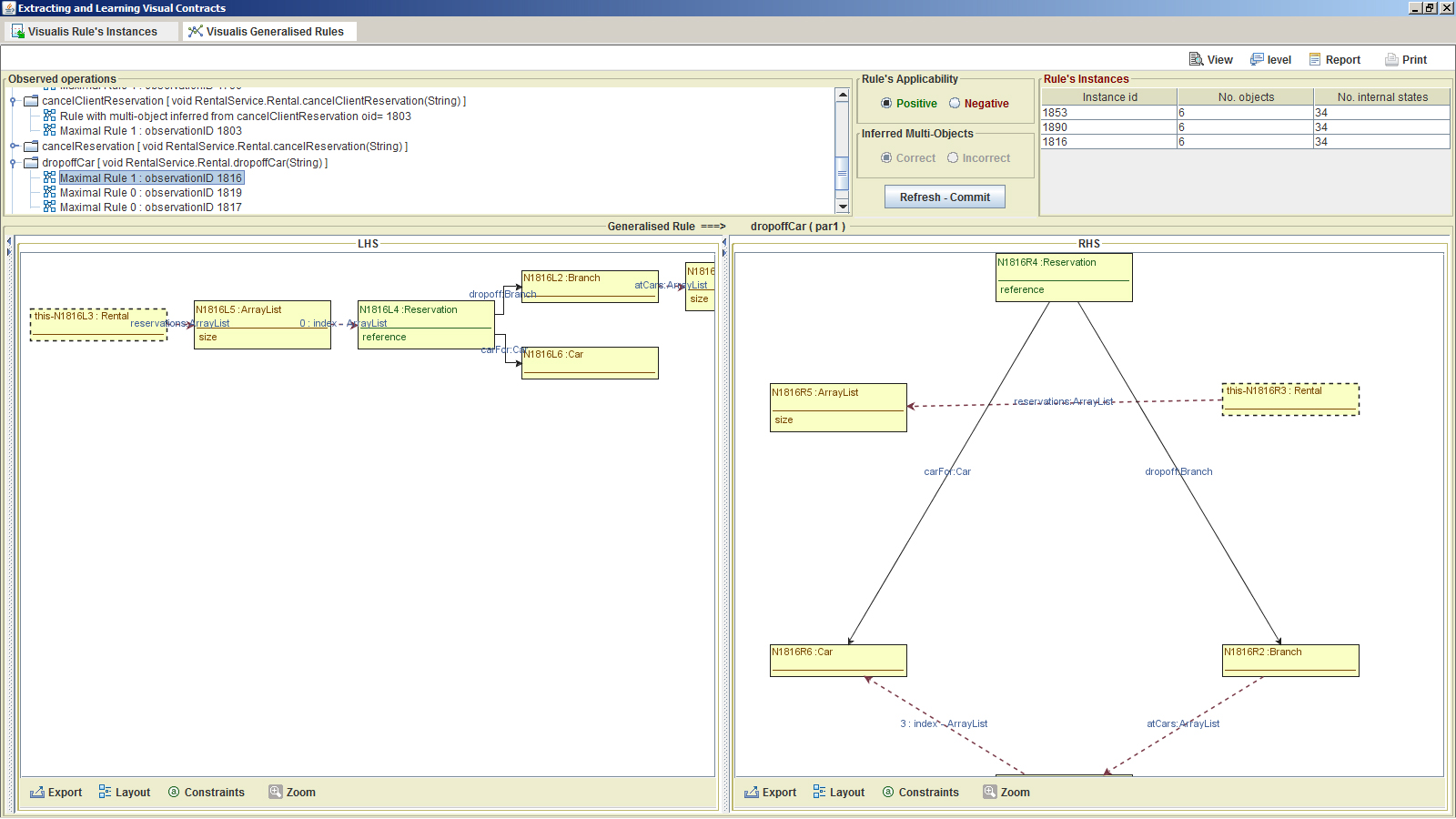Select RHS node N1816R2 Branch
This screenshot has height=819, width=1456.
pyautogui.click(x=1290, y=661)
